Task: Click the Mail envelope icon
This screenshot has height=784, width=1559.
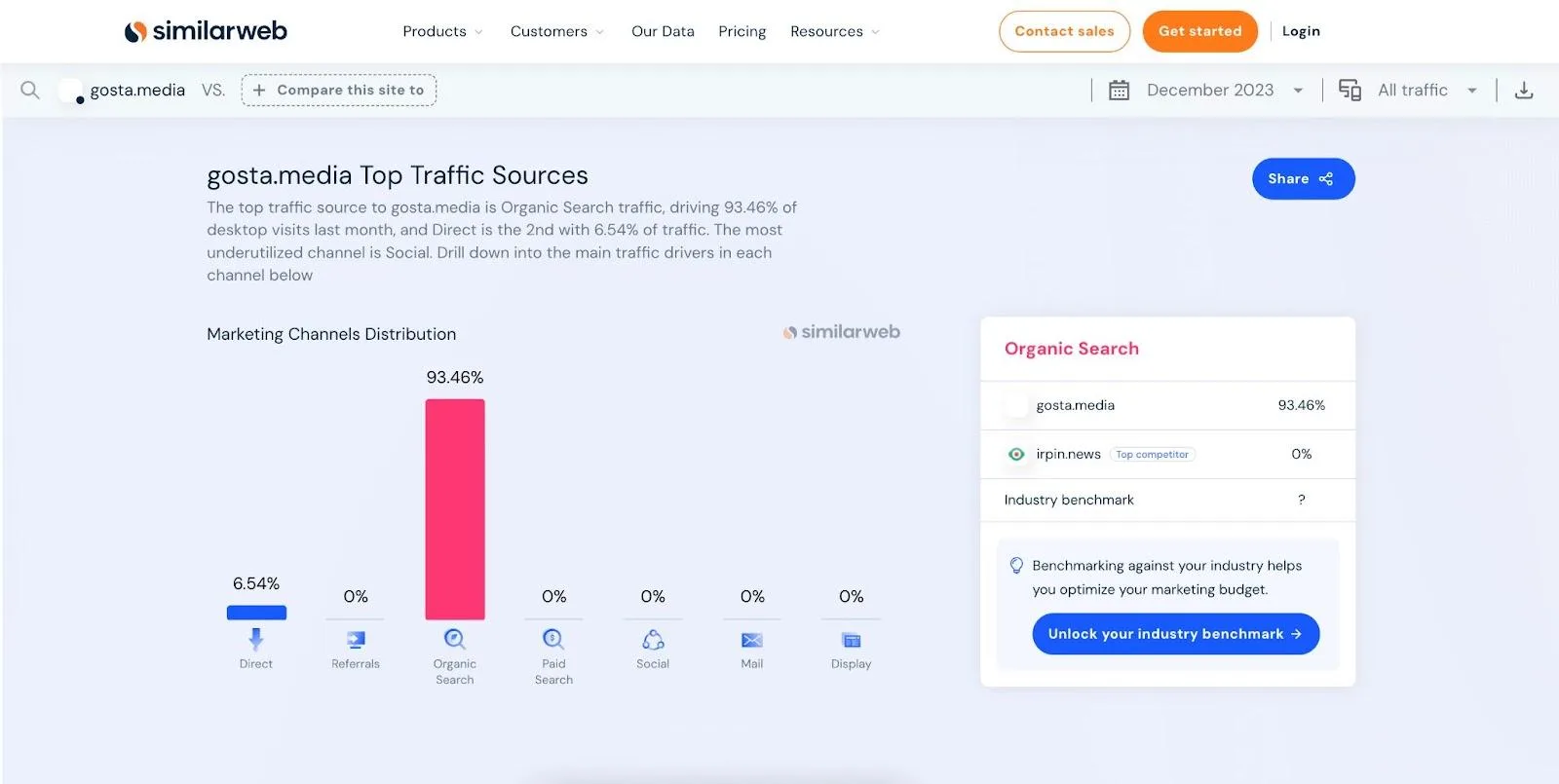Action: coord(752,640)
